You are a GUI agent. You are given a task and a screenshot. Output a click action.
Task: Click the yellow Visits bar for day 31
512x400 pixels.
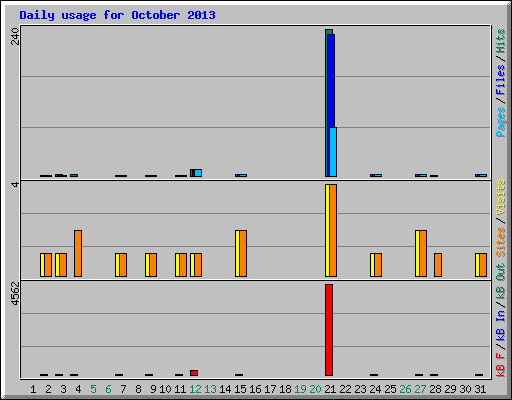point(477,265)
